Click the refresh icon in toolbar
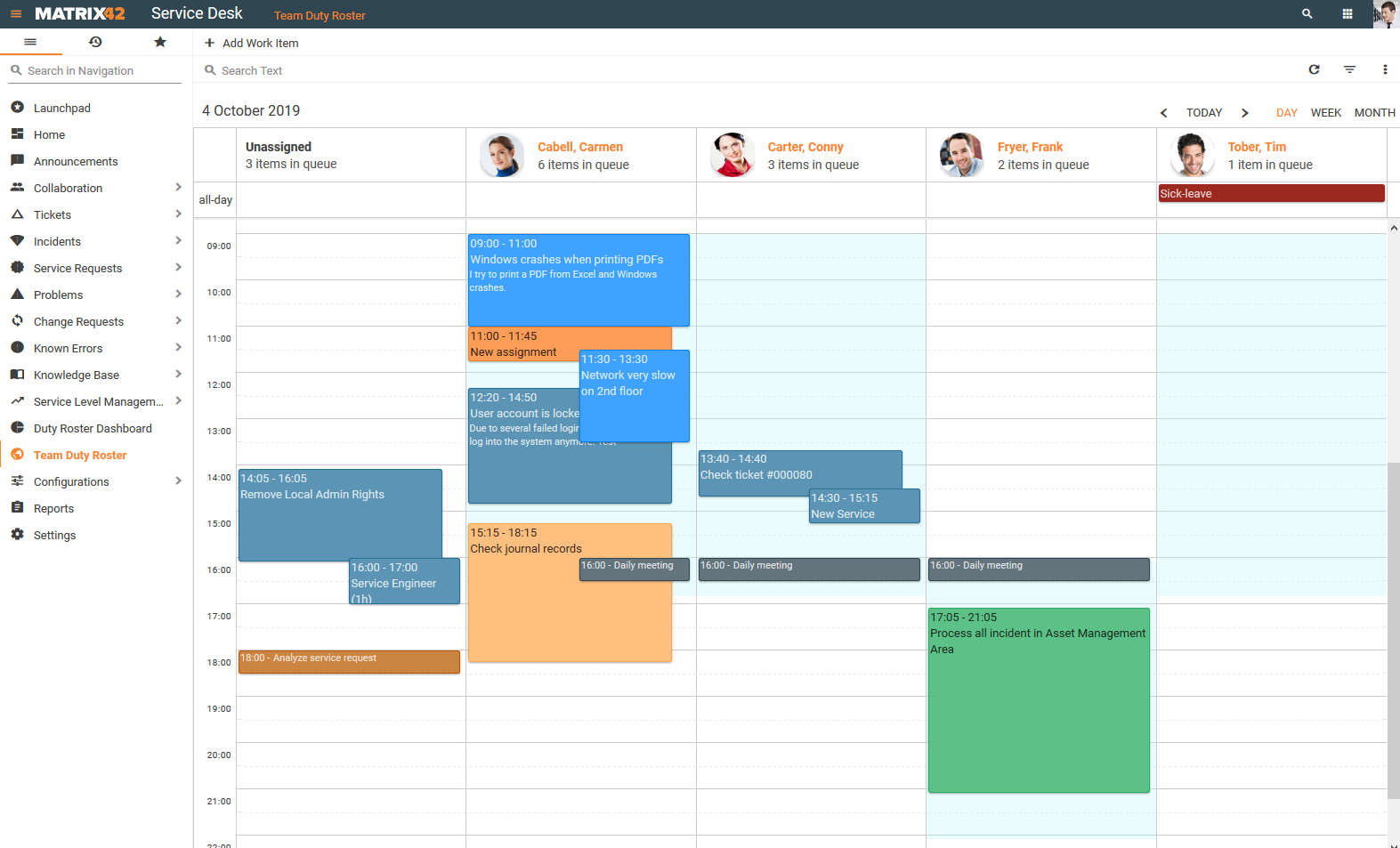 click(x=1314, y=69)
